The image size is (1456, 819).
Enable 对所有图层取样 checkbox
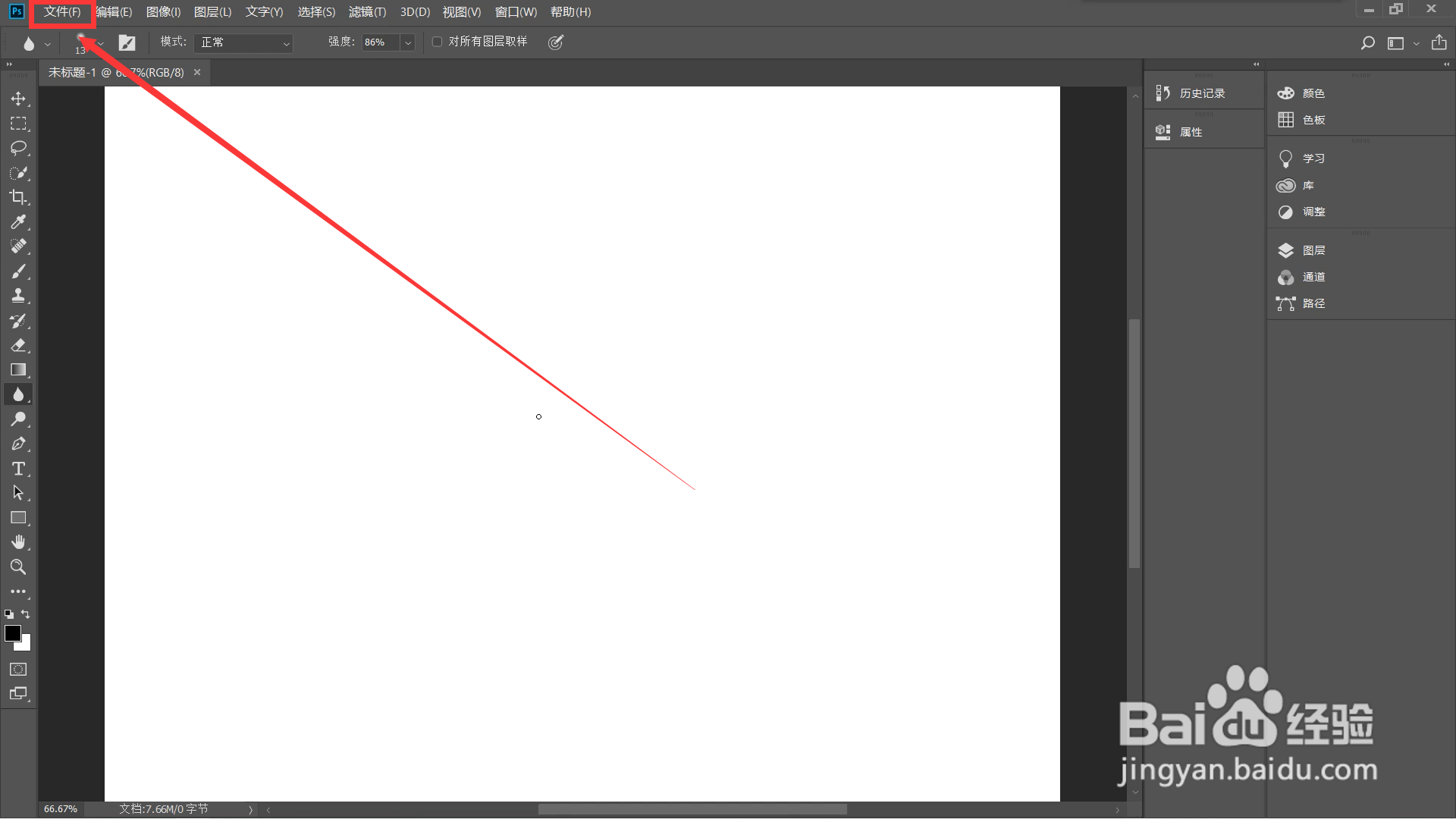point(438,42)
